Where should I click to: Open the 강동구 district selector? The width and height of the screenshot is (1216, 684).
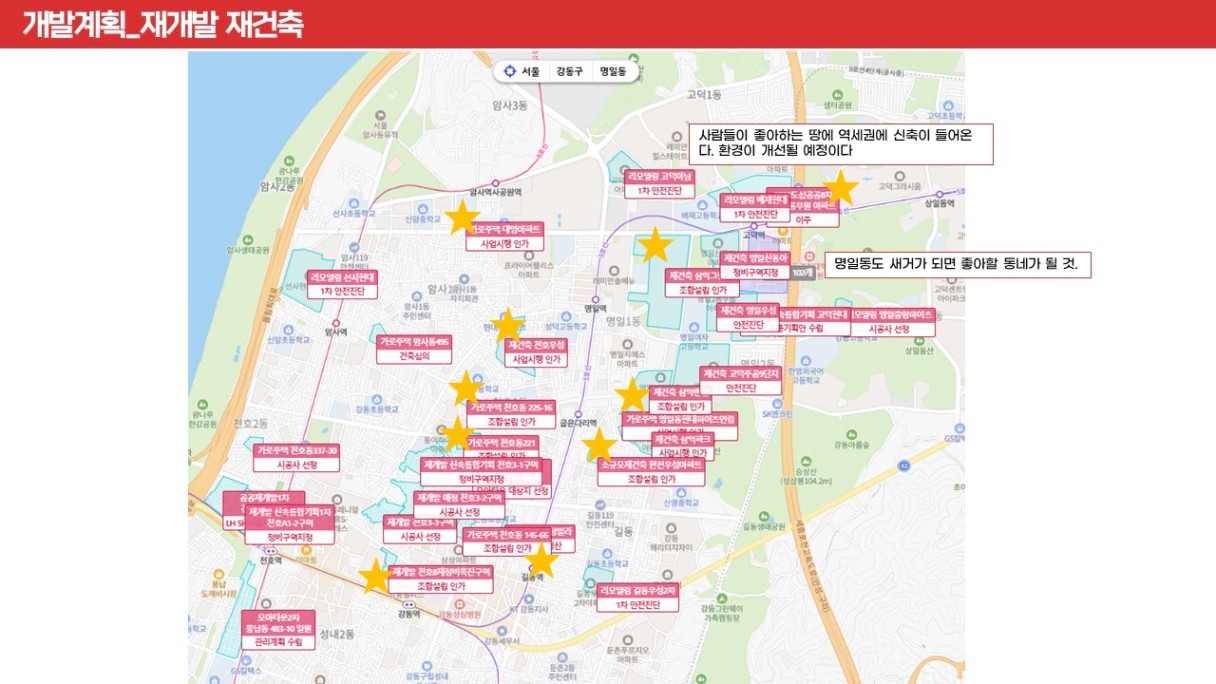click(x=569, y=72)
